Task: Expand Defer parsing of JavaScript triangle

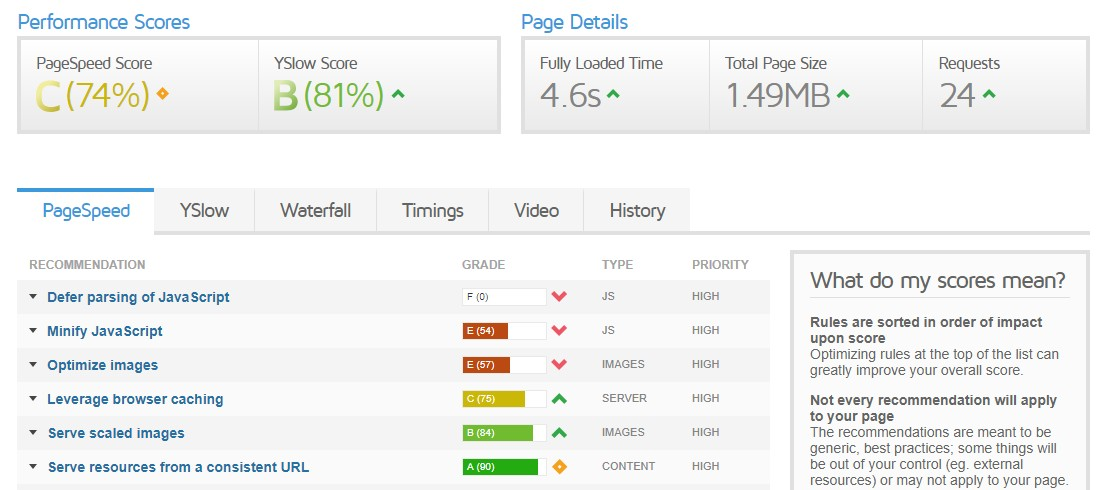Action: 33,297
